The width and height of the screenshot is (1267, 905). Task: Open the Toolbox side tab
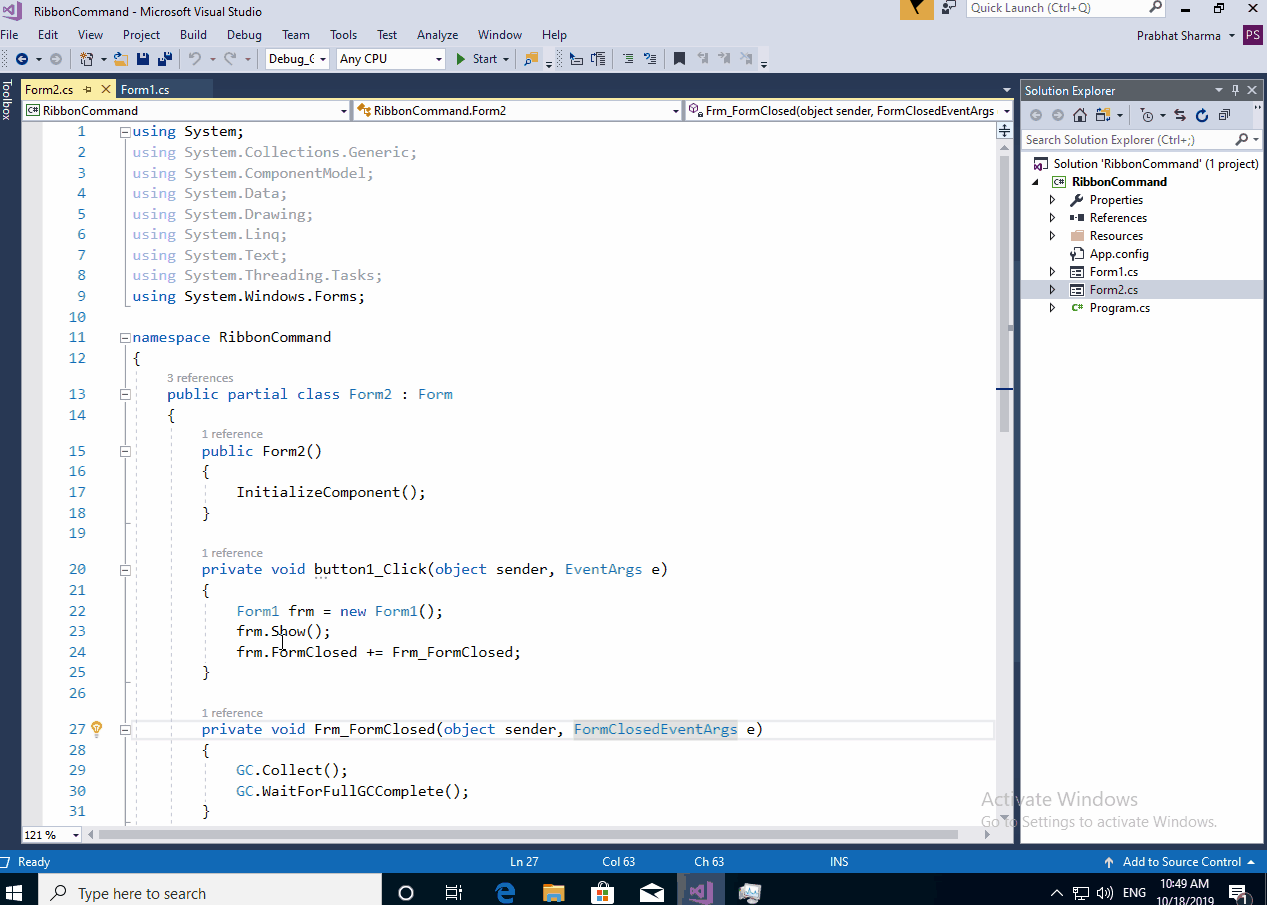pos(6,99)
